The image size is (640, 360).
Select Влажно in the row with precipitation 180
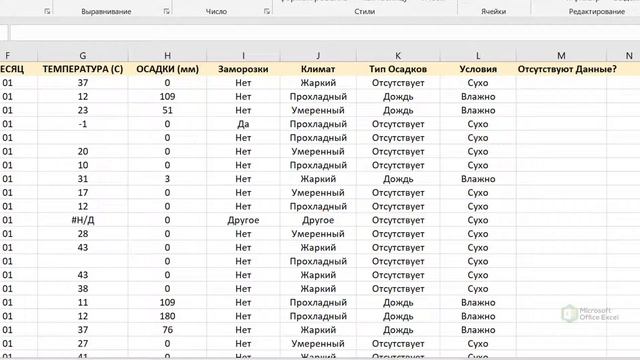pyautogui.click(x=478, y=316)
